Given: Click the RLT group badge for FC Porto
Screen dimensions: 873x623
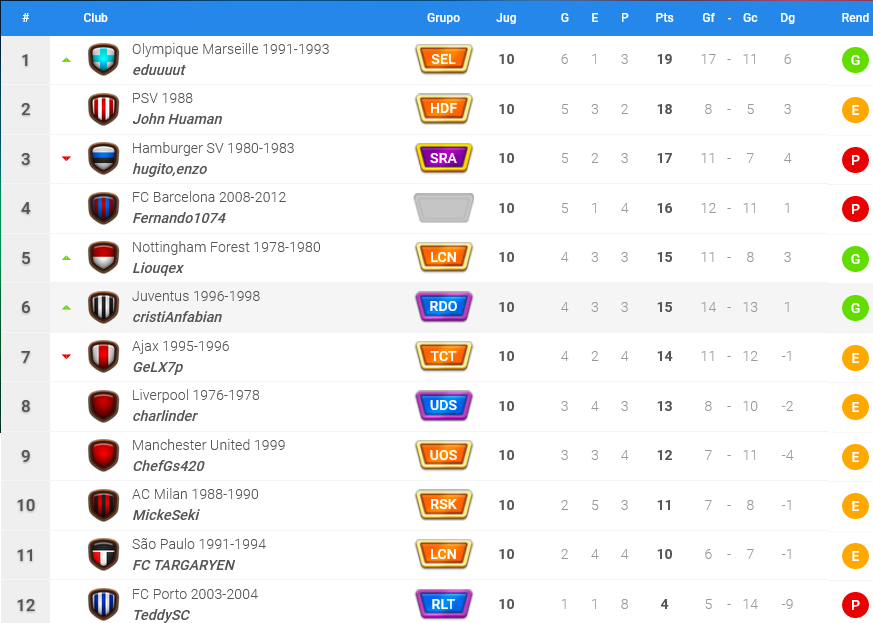Looking at the screenshot, I should click(x=444, y=604).
